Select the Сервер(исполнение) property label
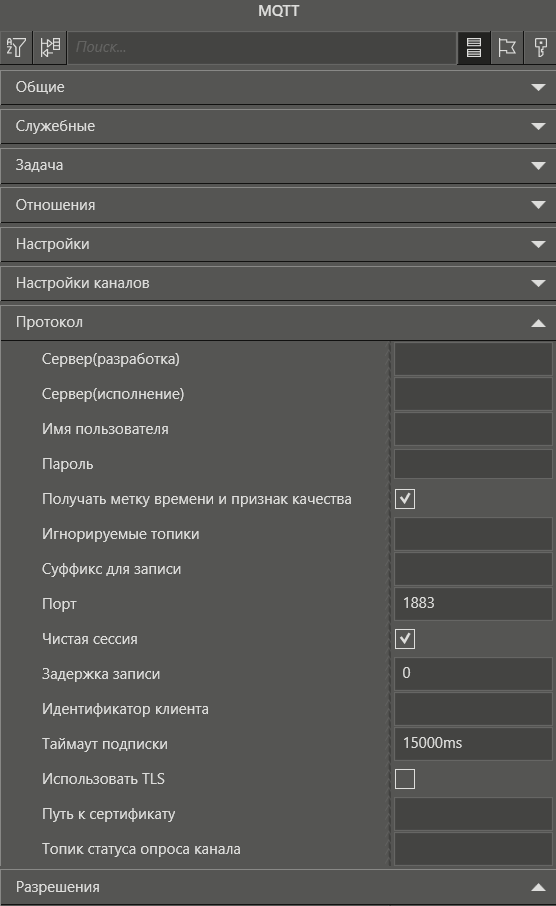This screenshot has width=556, height=906. coord(113,394)
